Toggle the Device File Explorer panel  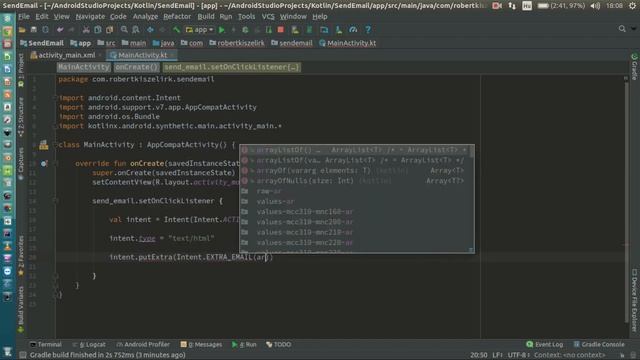[x=634, y=300]
